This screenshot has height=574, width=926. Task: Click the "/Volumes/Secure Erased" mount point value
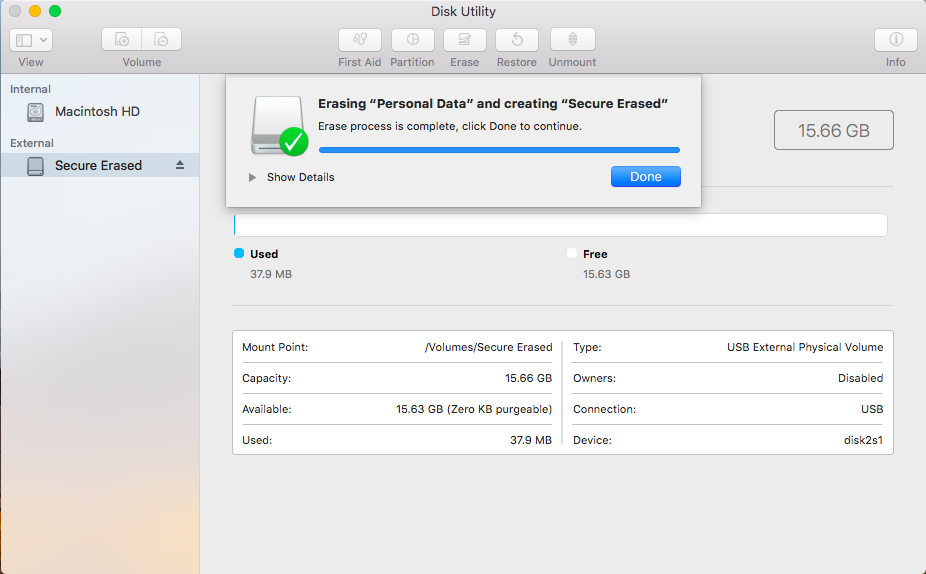pos(488,347)
